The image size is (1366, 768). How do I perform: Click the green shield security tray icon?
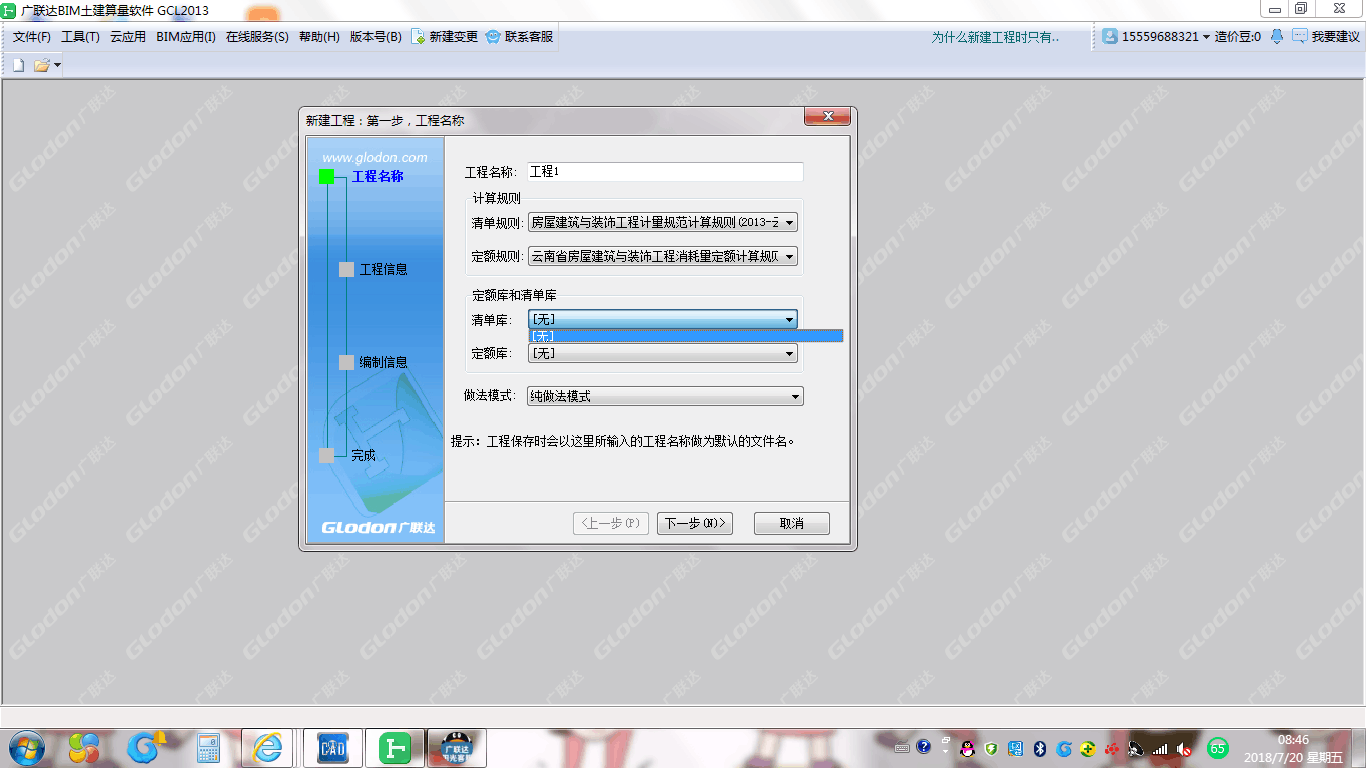coord(991,748)
